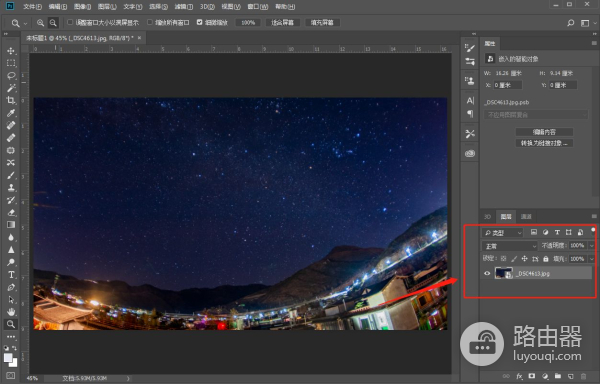
Task: Hide the _DSC4613.jpg layer with eye icon
Action: pos(487,273)
